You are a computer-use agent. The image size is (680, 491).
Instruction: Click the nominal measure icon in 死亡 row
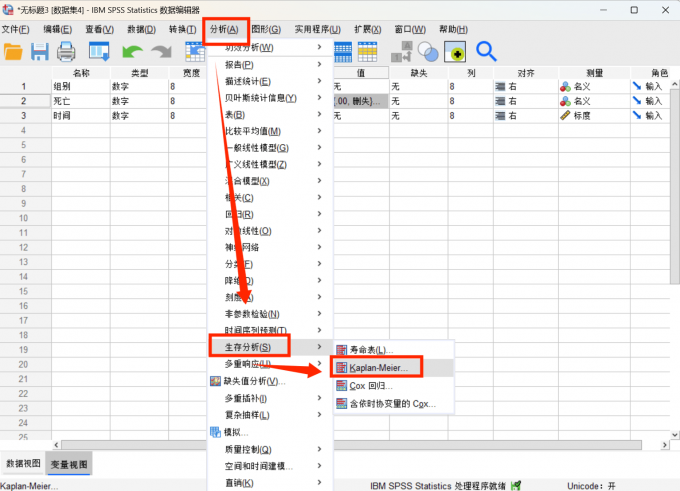point(565,101)
